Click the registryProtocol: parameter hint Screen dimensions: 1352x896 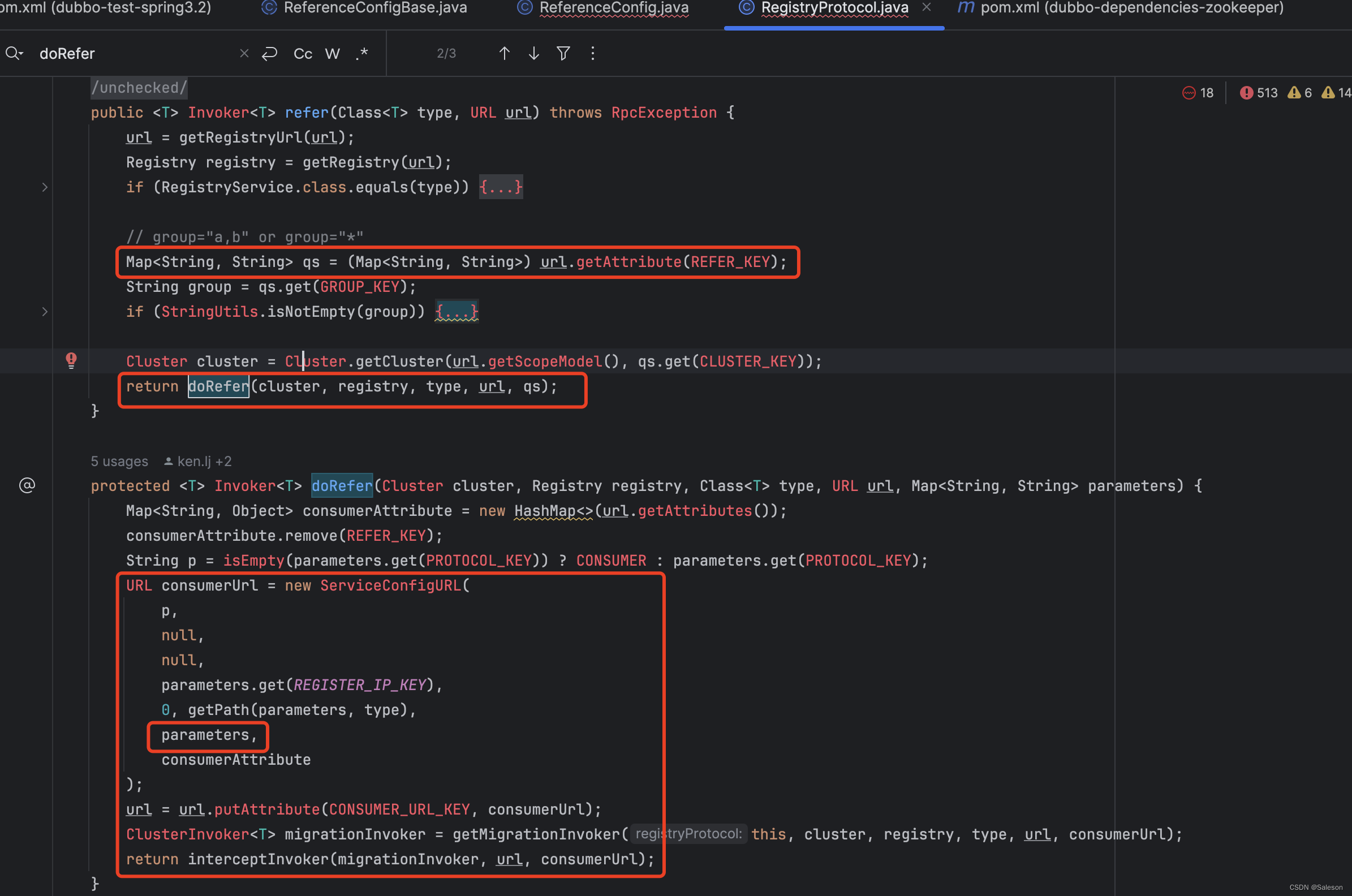coord(688,834)
